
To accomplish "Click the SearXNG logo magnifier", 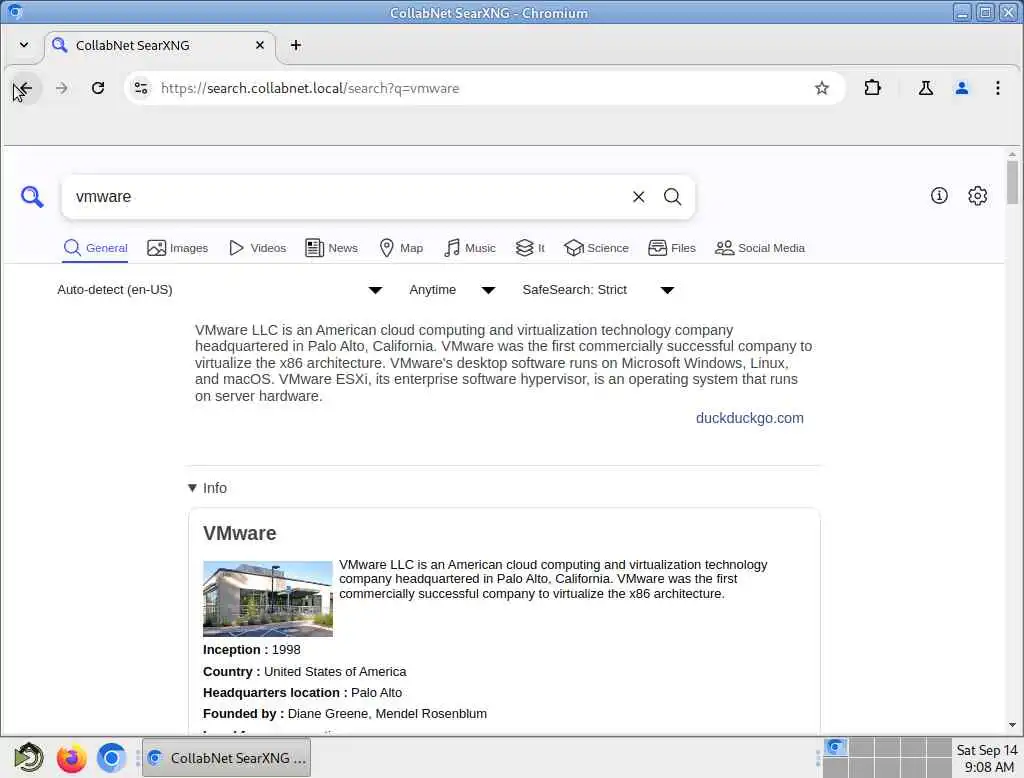I will [32, 197].
